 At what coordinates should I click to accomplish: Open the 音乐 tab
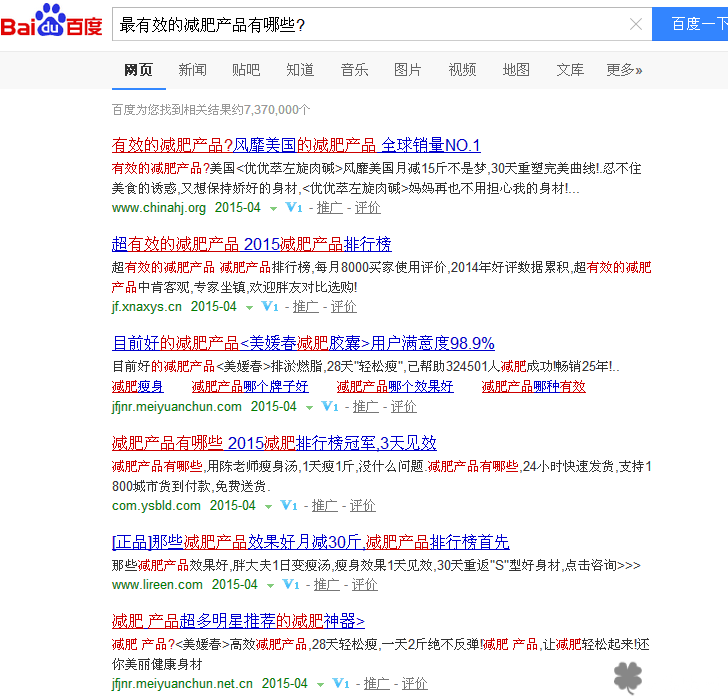coord(354,70)
